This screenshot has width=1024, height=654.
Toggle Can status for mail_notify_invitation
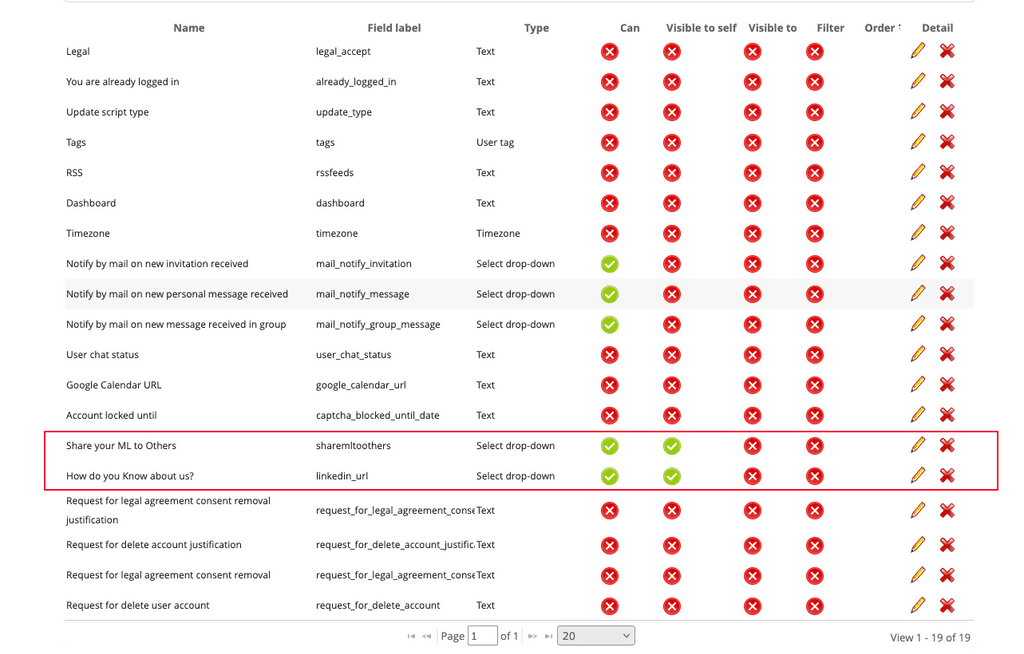(609, 264)
